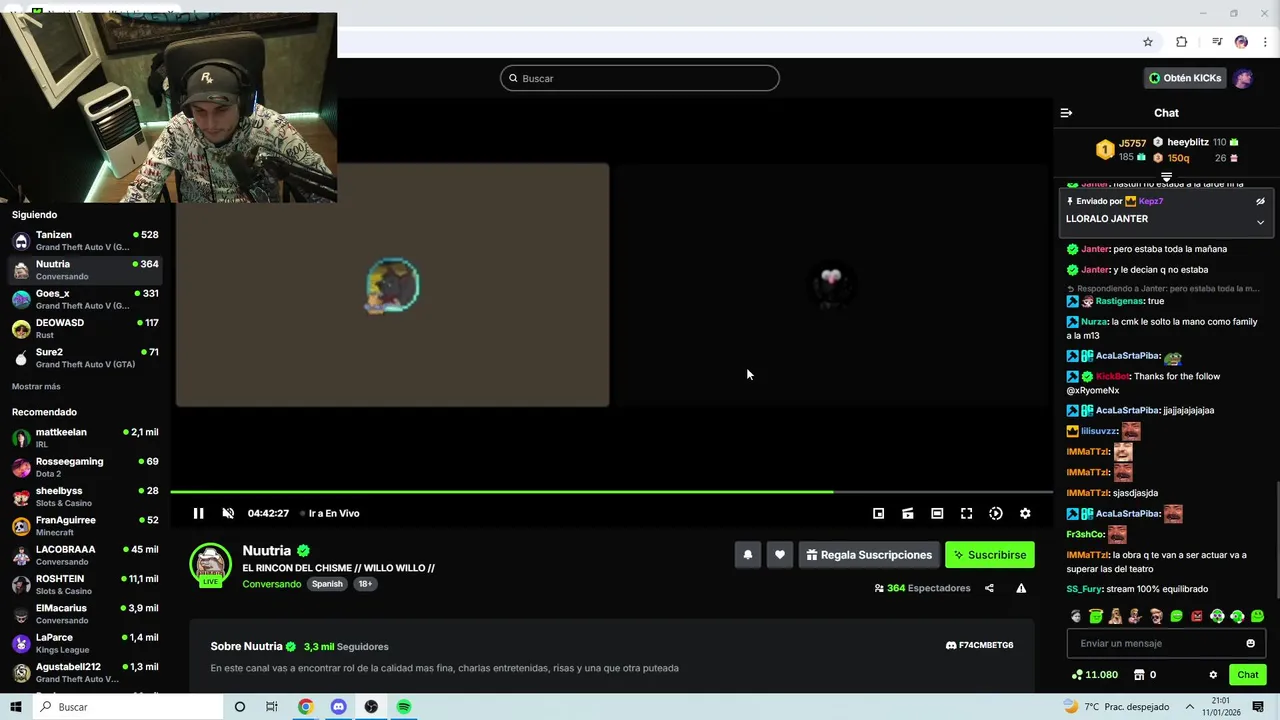Toggle notifications bell for Nuutria

(x=747, y=555)
